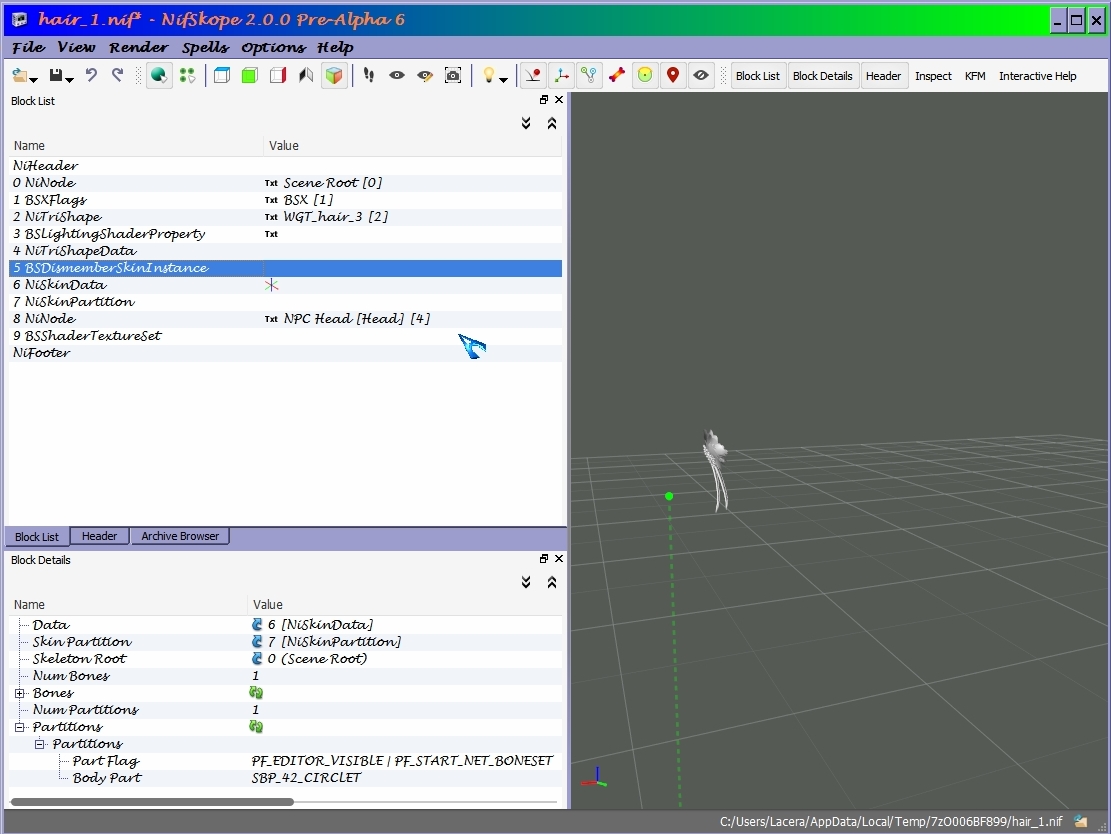The width and height of the screenshot is (1111, 834).
Task: Select the 9 BSShaderTextureSet block row
Action: 285,336
